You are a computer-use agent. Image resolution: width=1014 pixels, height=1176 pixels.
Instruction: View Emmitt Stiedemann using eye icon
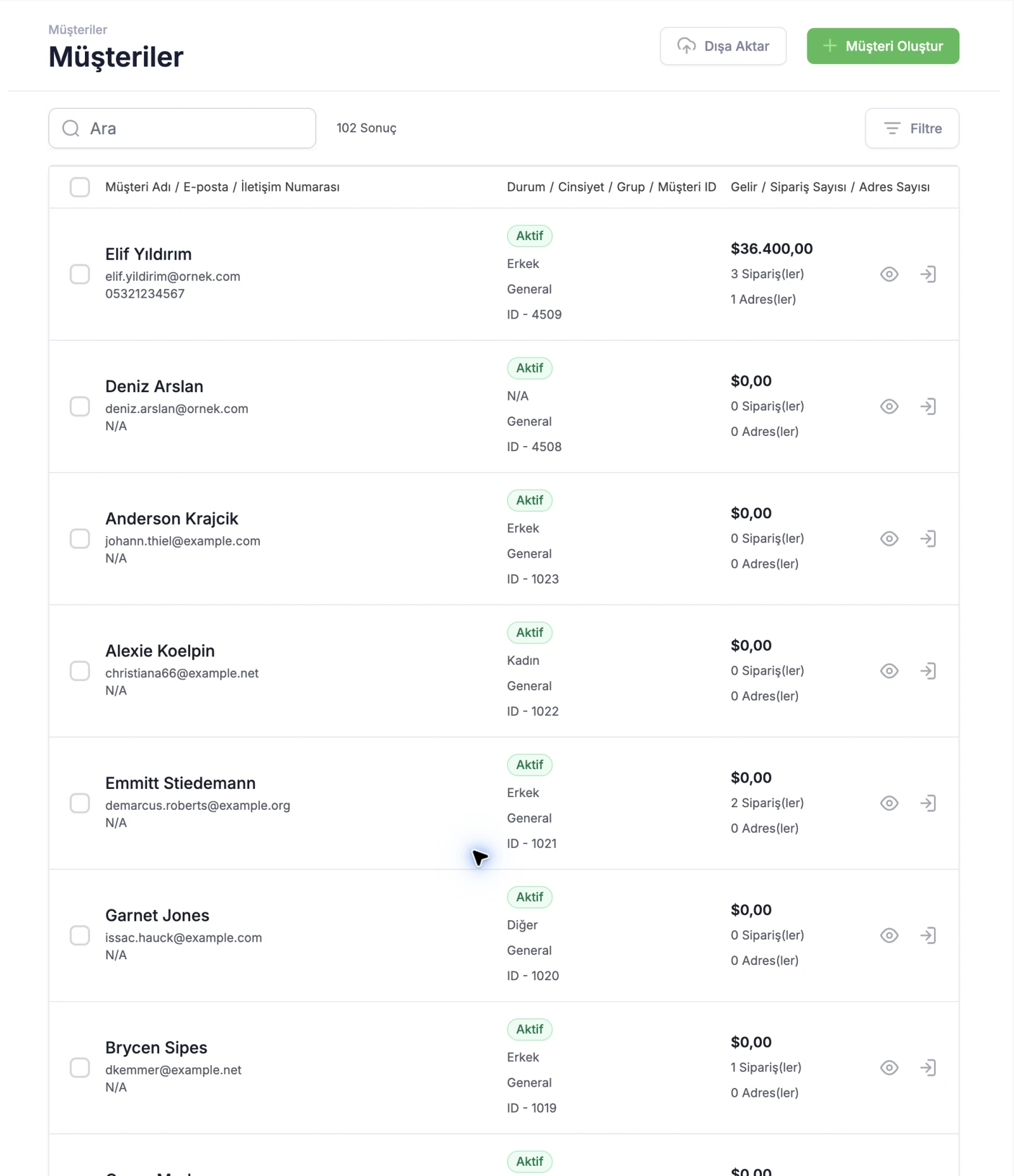tap(889, 803)
